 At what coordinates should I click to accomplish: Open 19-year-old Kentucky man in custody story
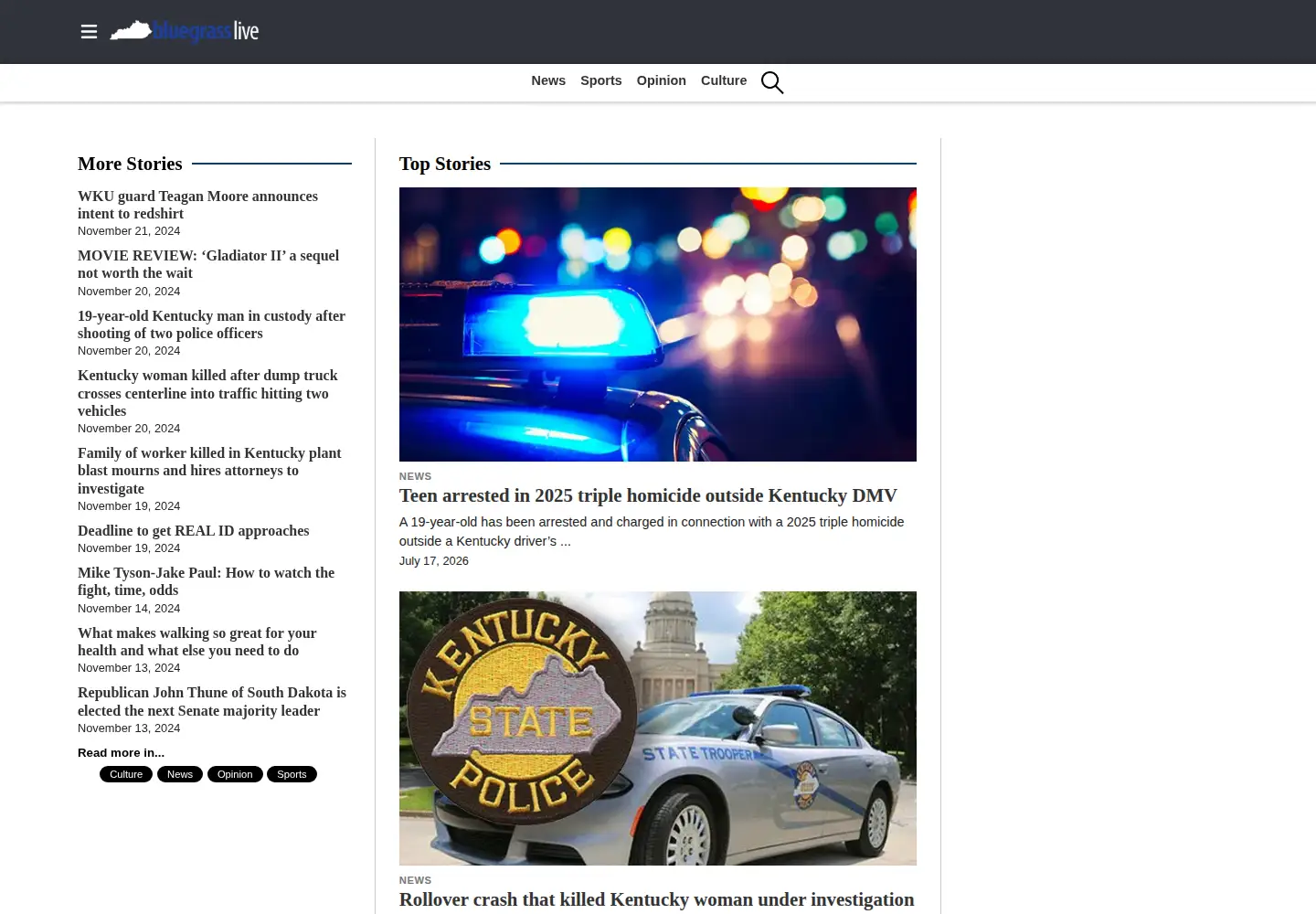211,324
